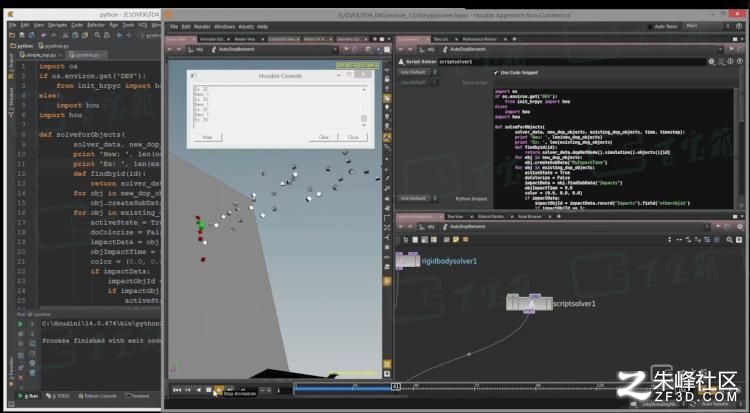
Task: Click the first network toolbar tree icon
Action: (x=406, y=239)
